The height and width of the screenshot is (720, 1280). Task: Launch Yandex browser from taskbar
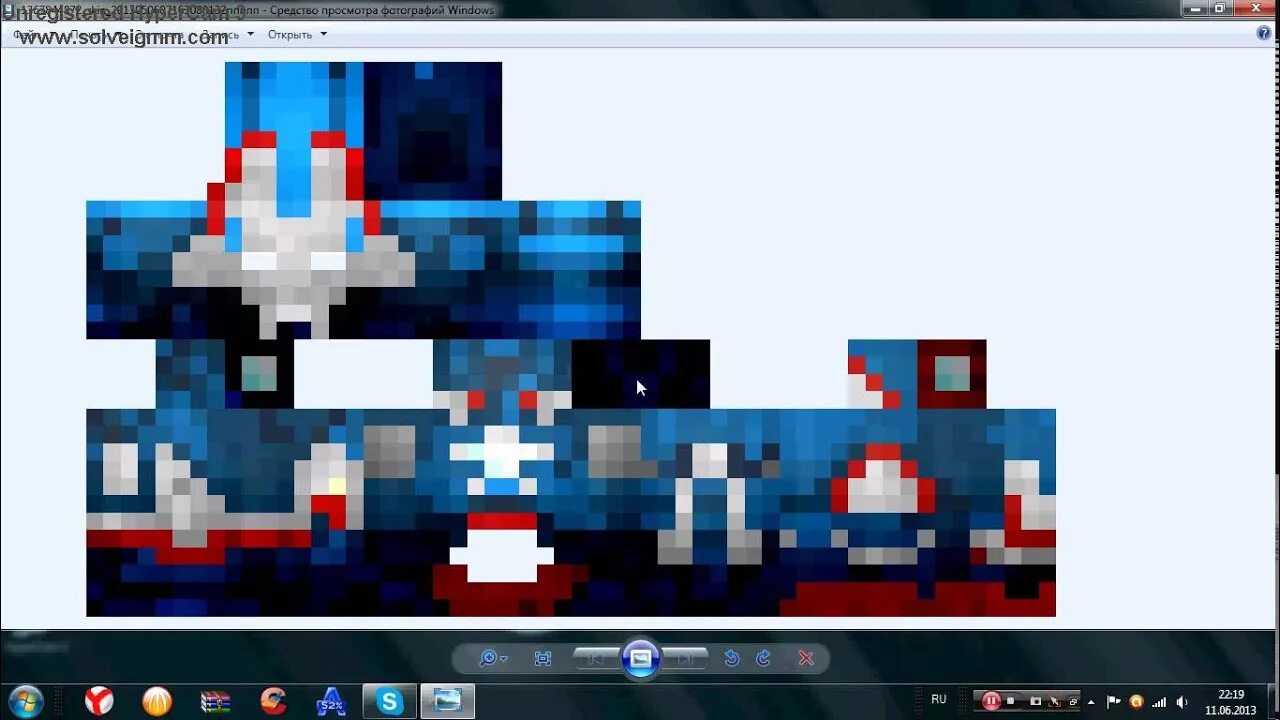98,701
